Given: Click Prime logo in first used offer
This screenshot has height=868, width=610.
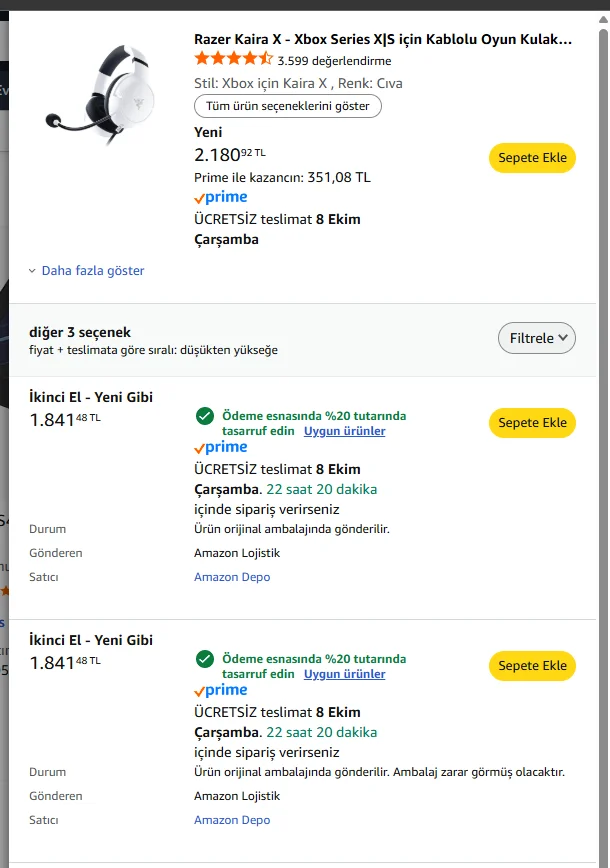Looking at the screenshot, I should tap(221, 448).
